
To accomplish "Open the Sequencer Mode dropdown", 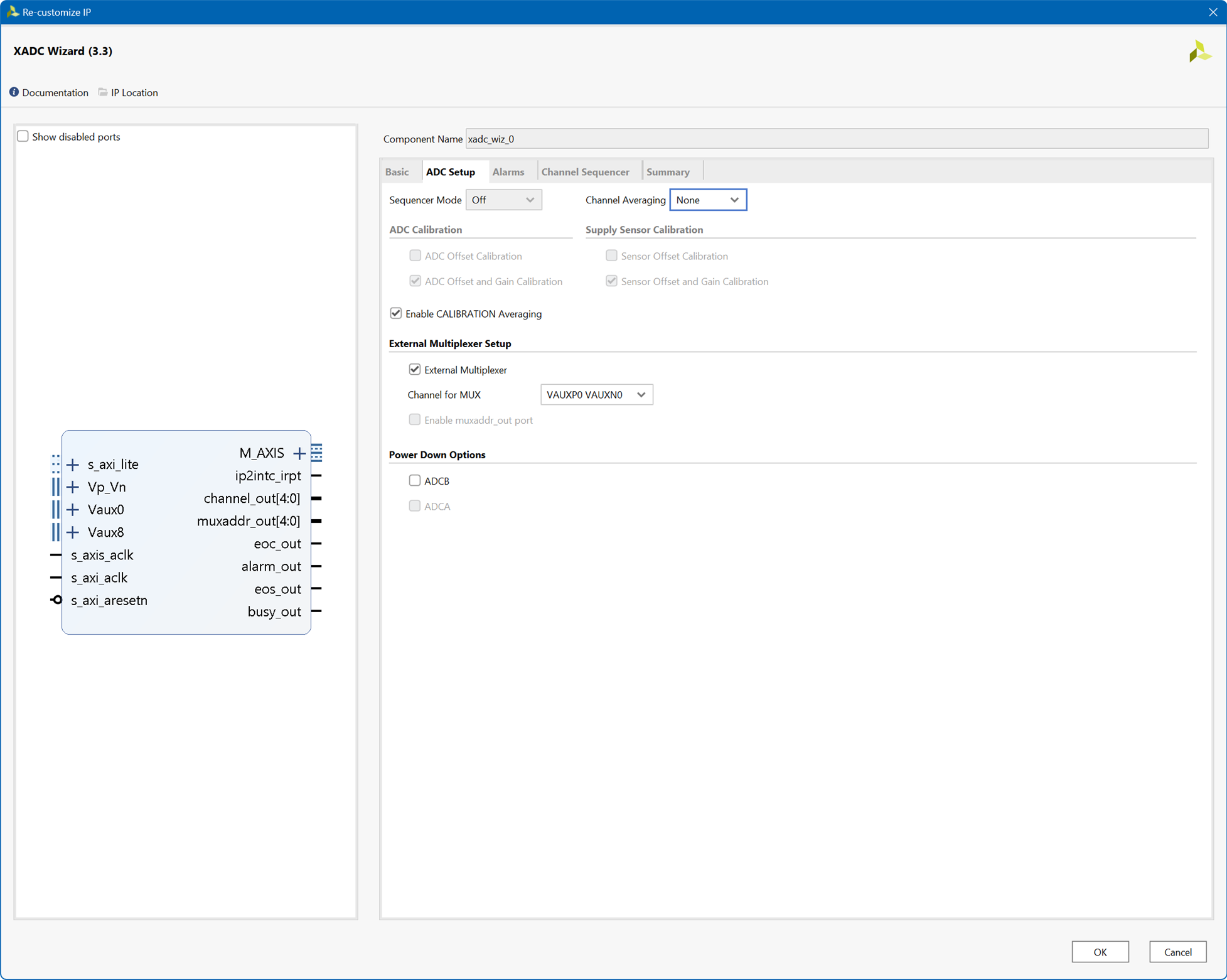I will click(503, 200).
